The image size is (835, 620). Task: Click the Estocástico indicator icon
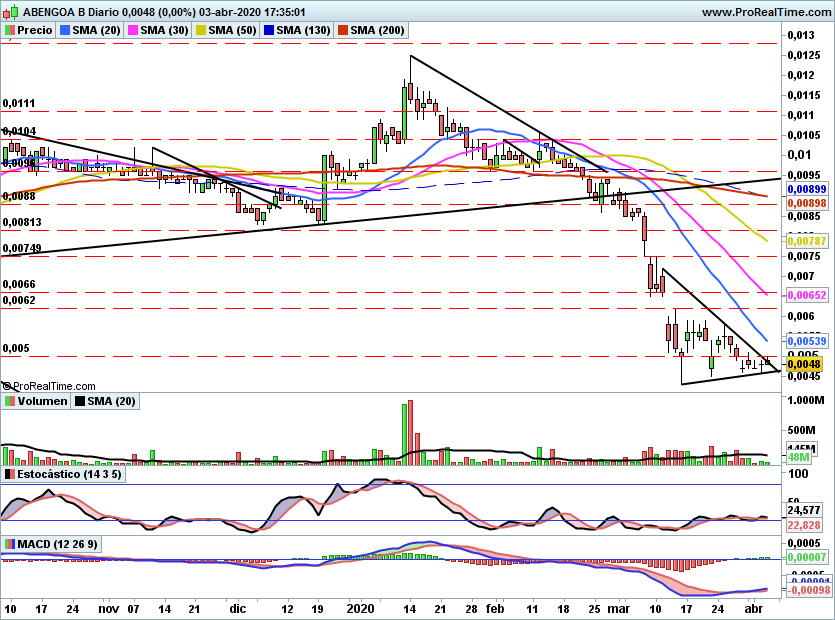pyautogui.click(x=10, y=474)
